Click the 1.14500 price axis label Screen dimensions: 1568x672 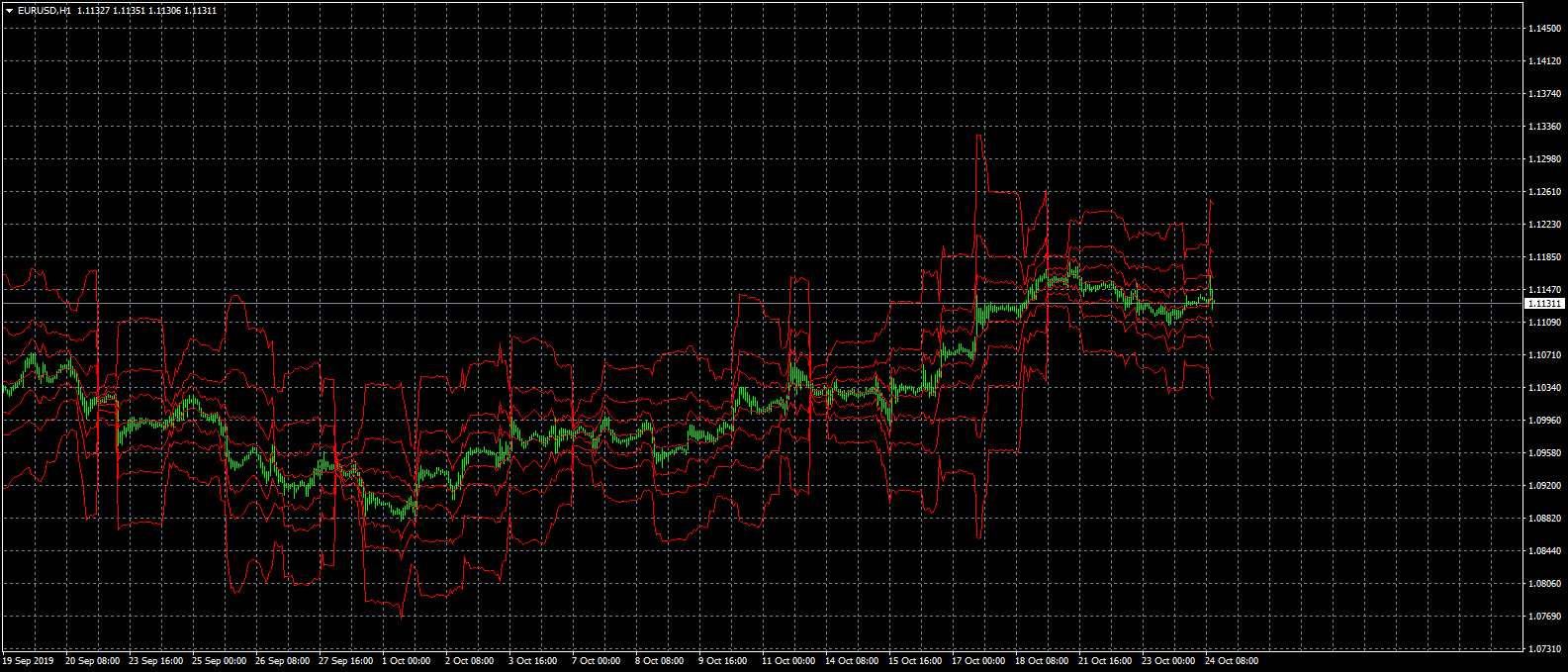[x=1545, y=29]
